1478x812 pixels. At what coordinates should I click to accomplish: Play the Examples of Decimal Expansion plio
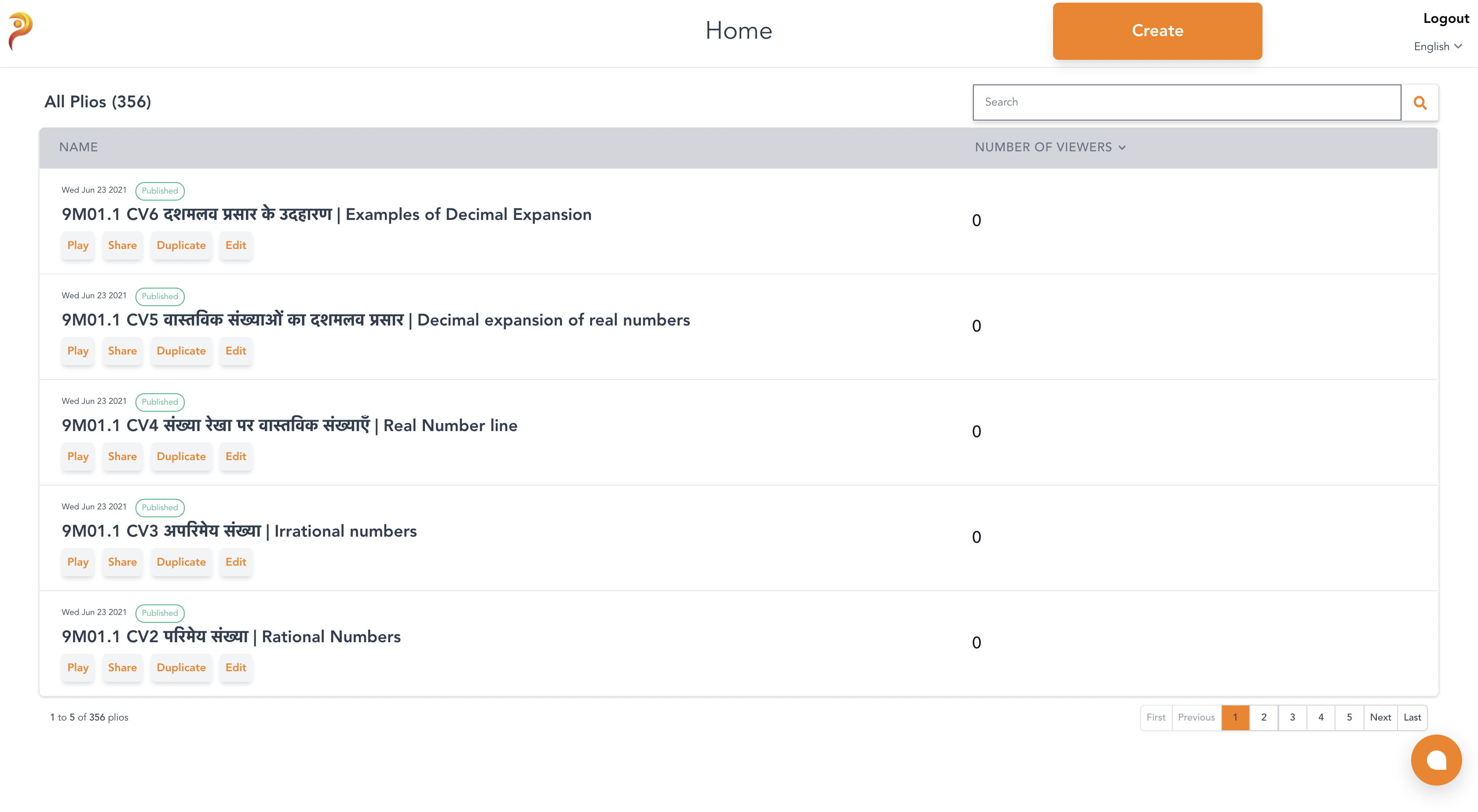[77, 245]
